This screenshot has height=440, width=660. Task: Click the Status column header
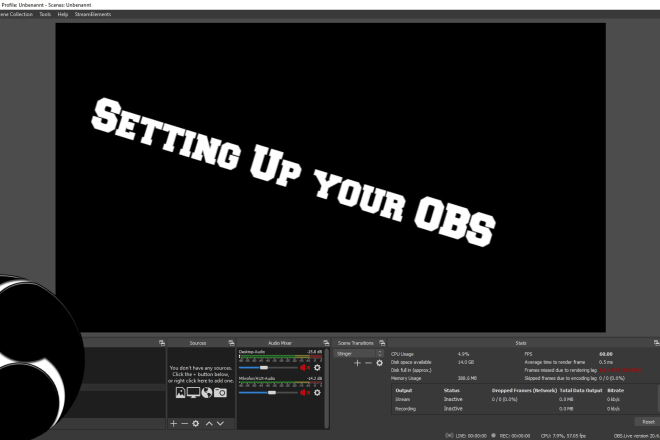click(x=452, y=390)
